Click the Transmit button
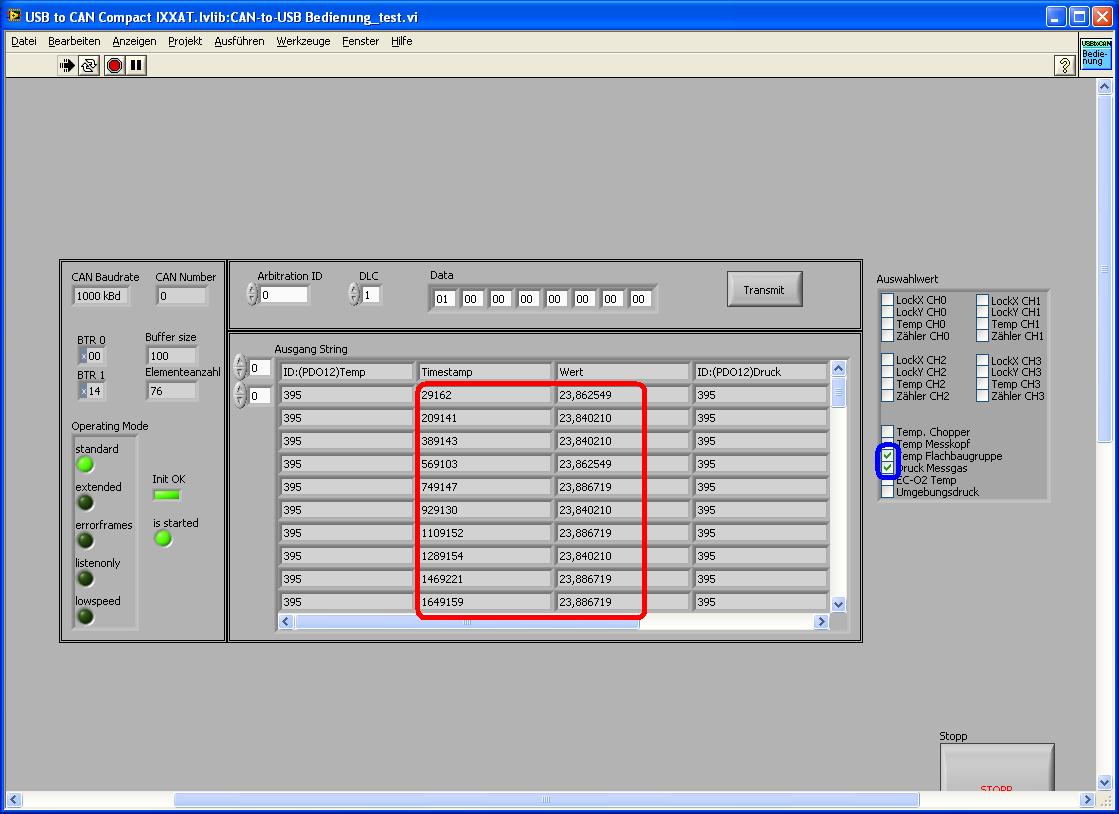 coord(764,290)
